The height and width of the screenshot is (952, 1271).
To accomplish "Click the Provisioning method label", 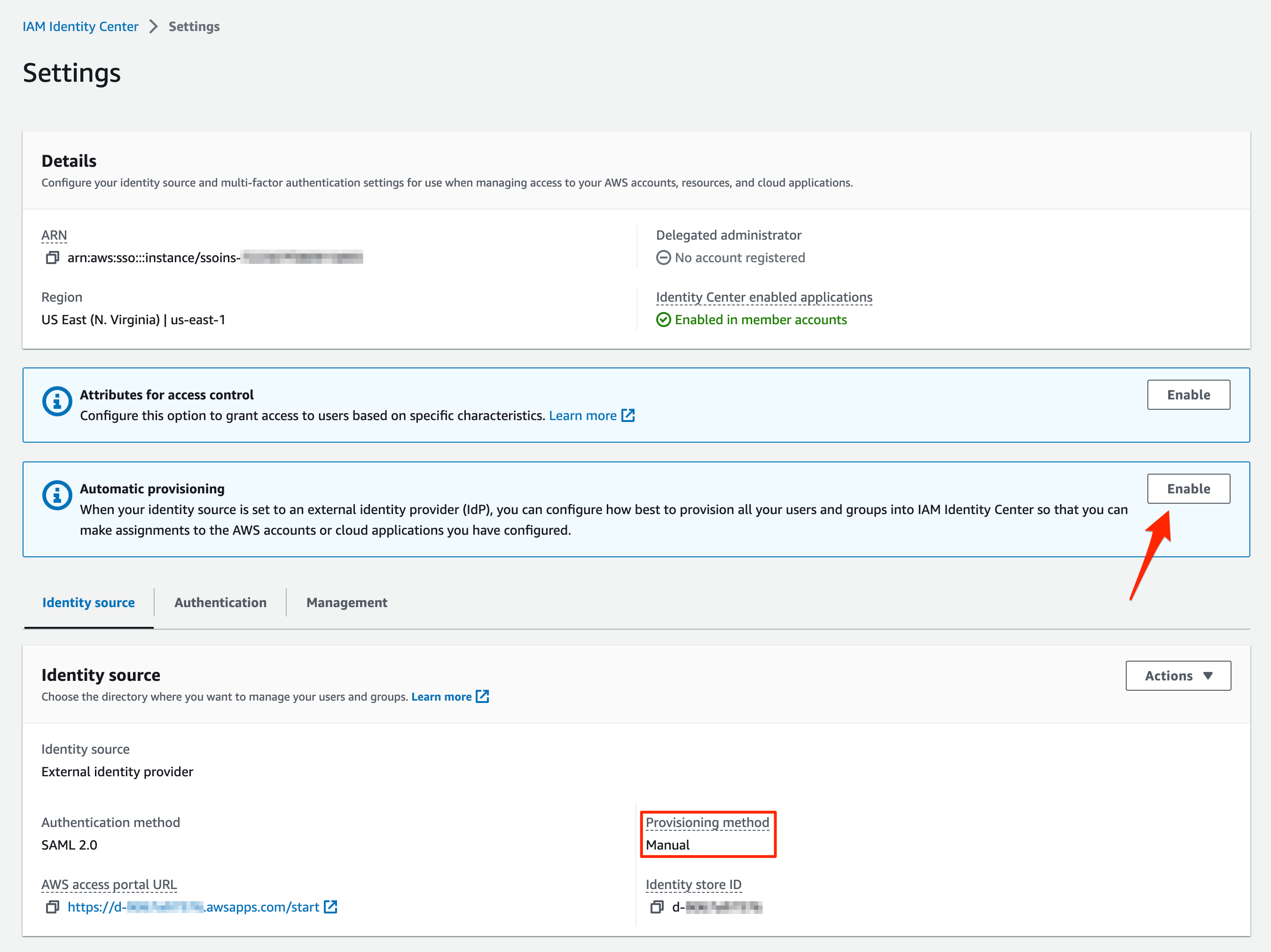I will [x=707, y=822].
